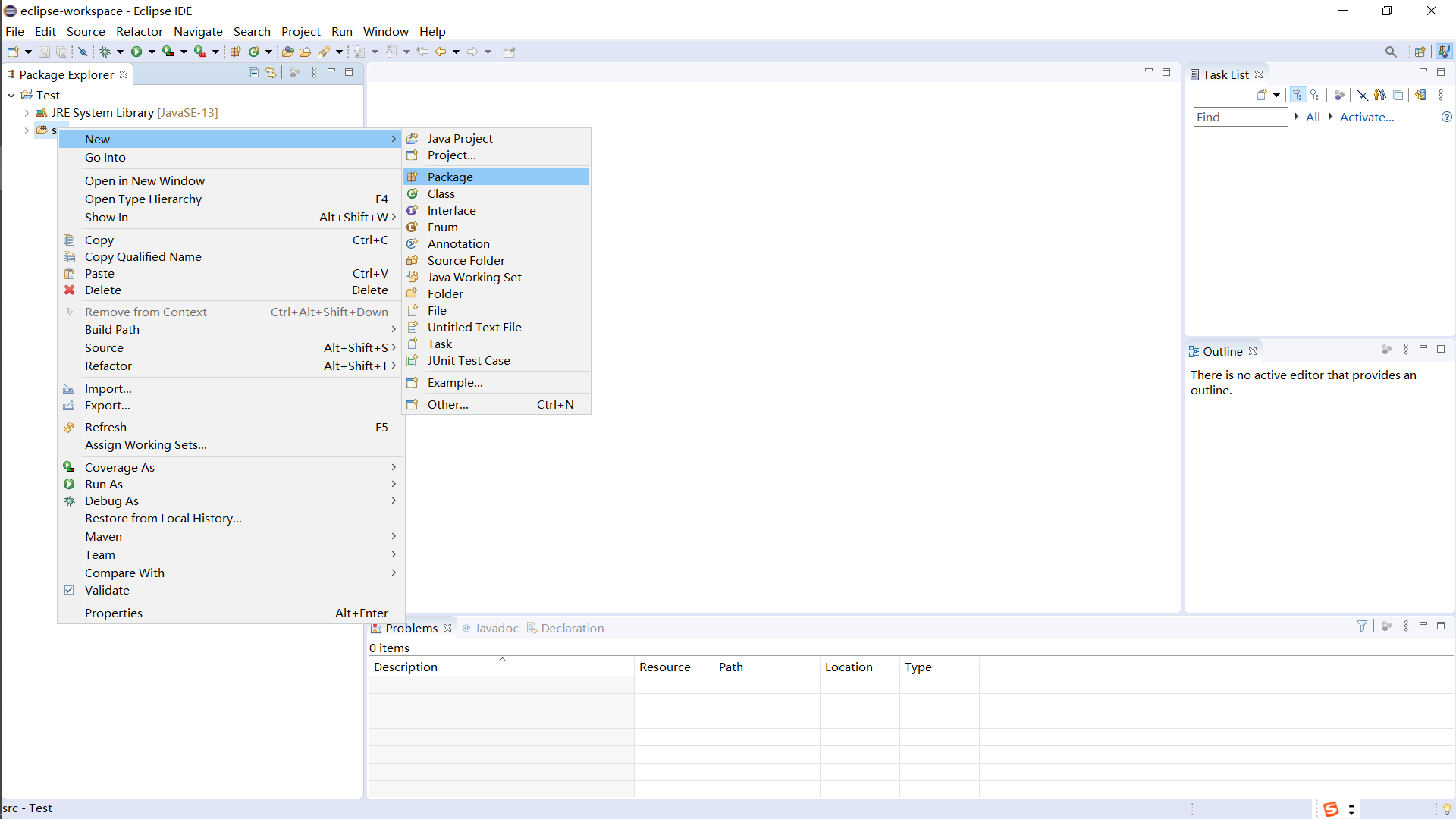Viewport: 1456px width, 819px height.
Task: Click the Activate... link in Task List
Action: tap(1367, 117)
